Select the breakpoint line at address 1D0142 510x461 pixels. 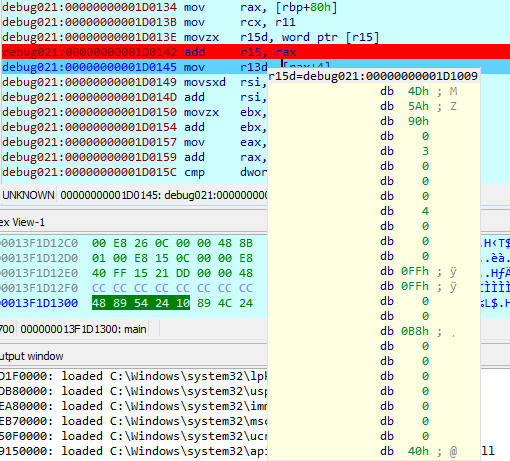[x=256, y=52]
